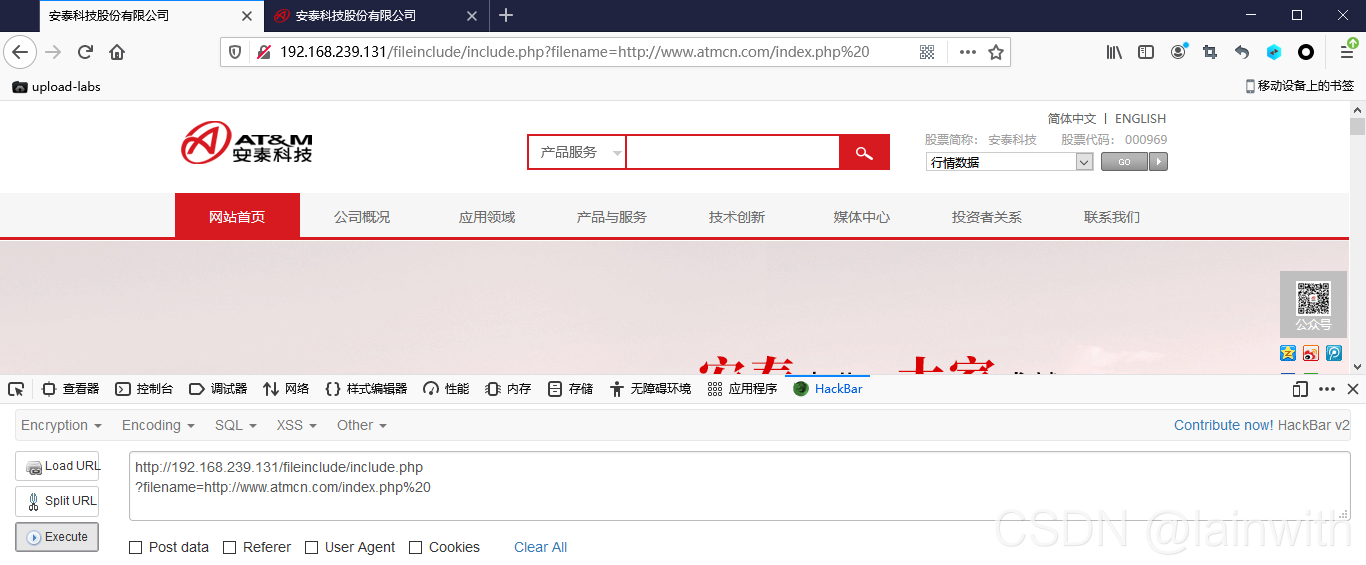
Task: Open the 产品与服务 navigation item
Action: tap(612, 216)
